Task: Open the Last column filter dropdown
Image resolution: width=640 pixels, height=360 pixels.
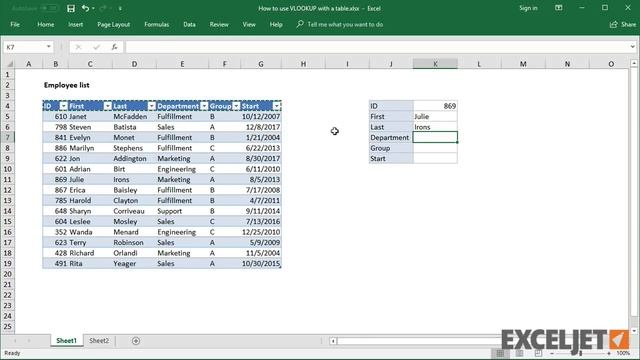Action: (151, 106)
